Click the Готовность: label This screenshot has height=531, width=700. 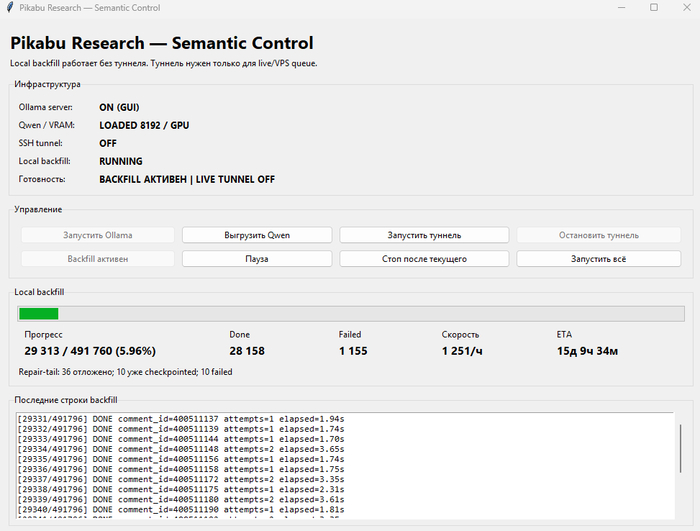pos(42,179)
